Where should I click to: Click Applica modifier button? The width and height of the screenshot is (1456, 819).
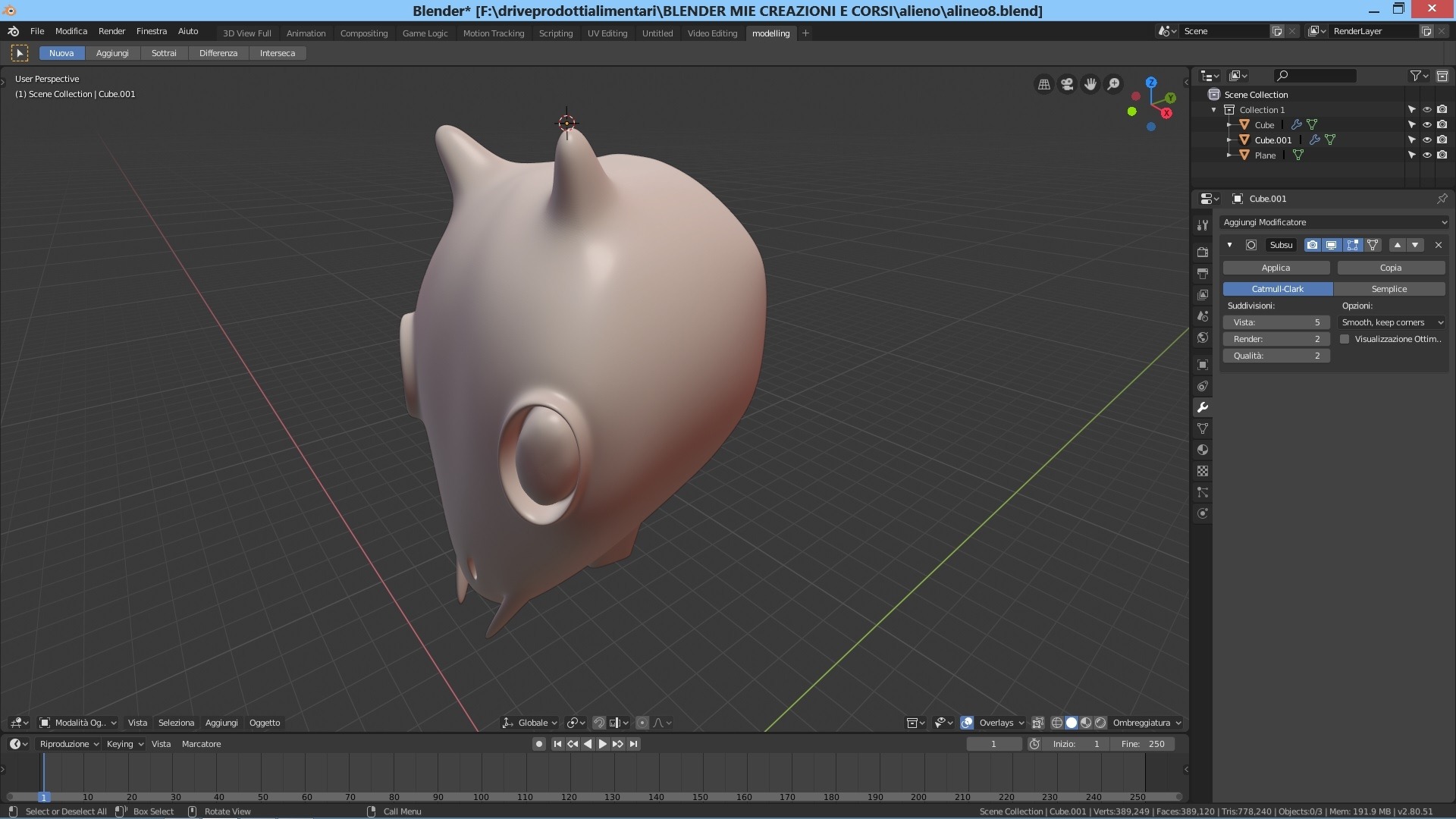pos(1276,268)
